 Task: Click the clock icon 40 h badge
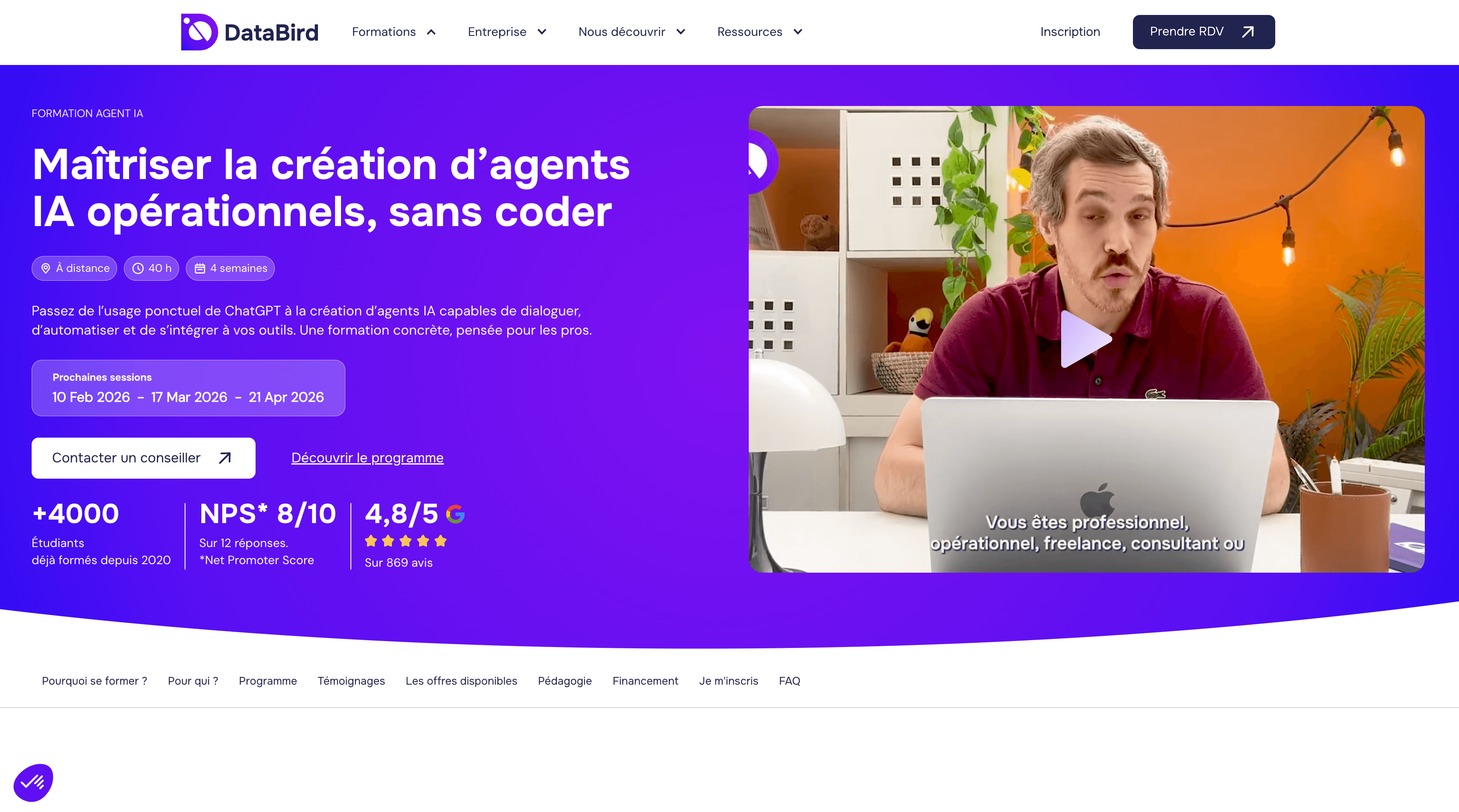pyautogui.click(x=151, y=268)
